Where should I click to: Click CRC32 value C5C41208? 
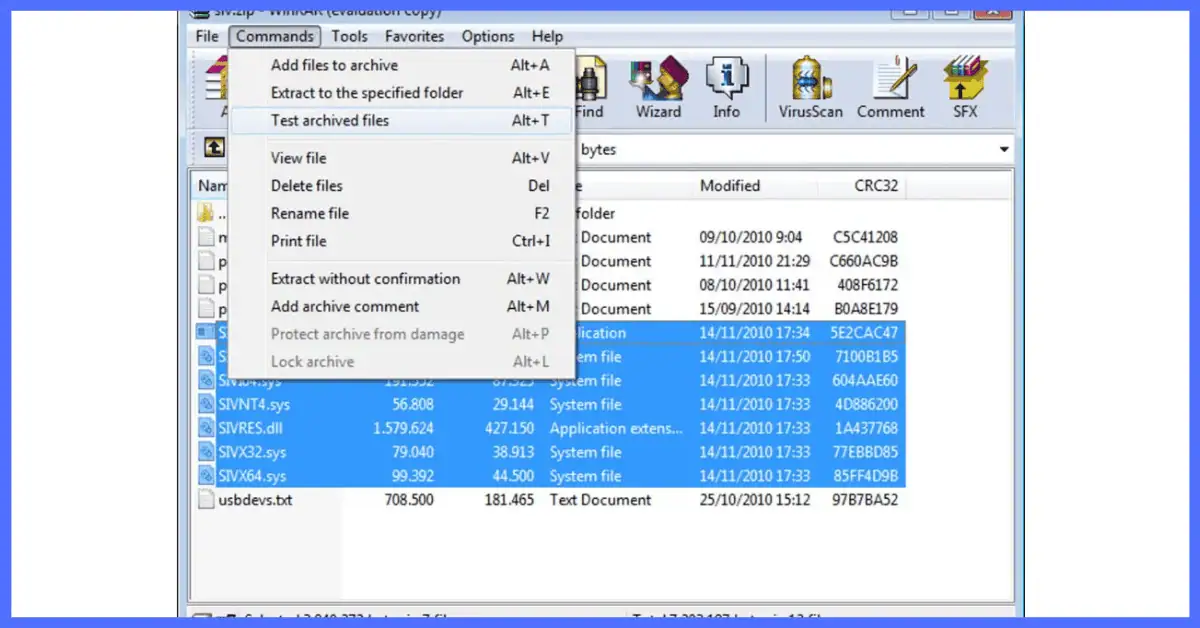tap(866, 238)
